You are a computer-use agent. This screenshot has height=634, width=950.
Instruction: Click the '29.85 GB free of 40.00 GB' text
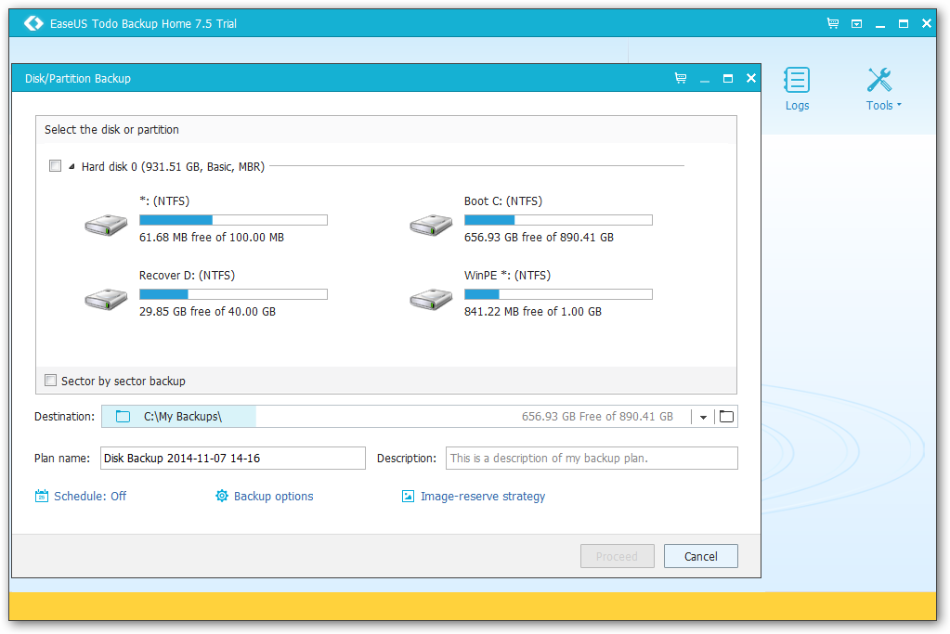click(x=207, y=311)
